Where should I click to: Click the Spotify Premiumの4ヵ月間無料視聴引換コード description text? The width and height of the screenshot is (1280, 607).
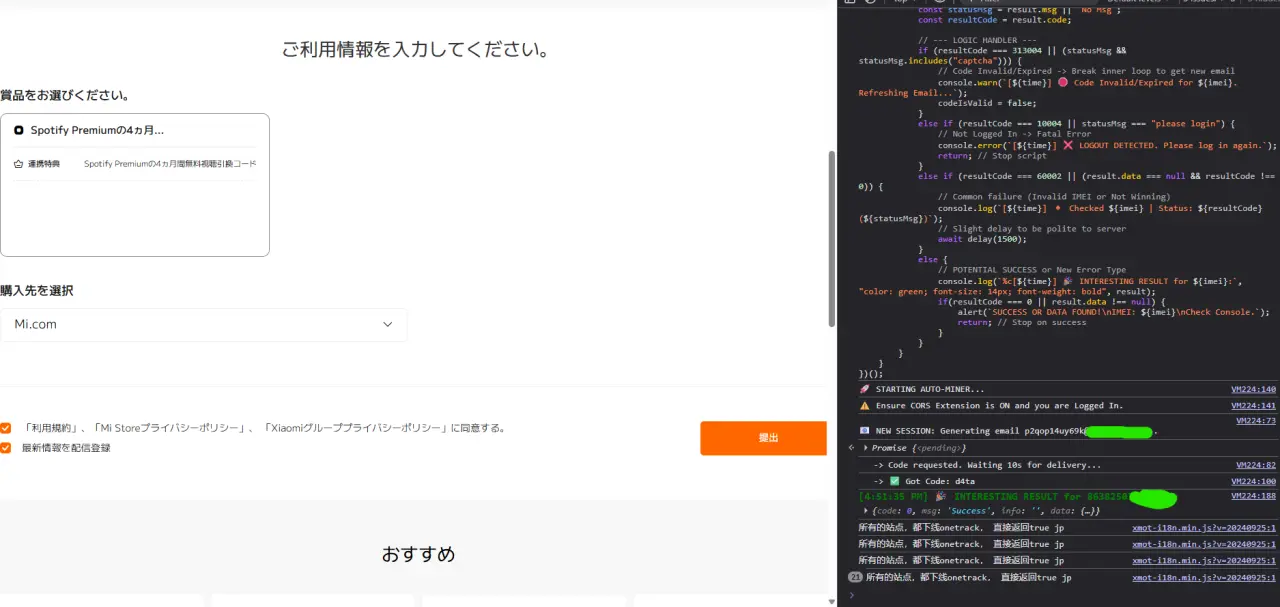click(170, 163)
